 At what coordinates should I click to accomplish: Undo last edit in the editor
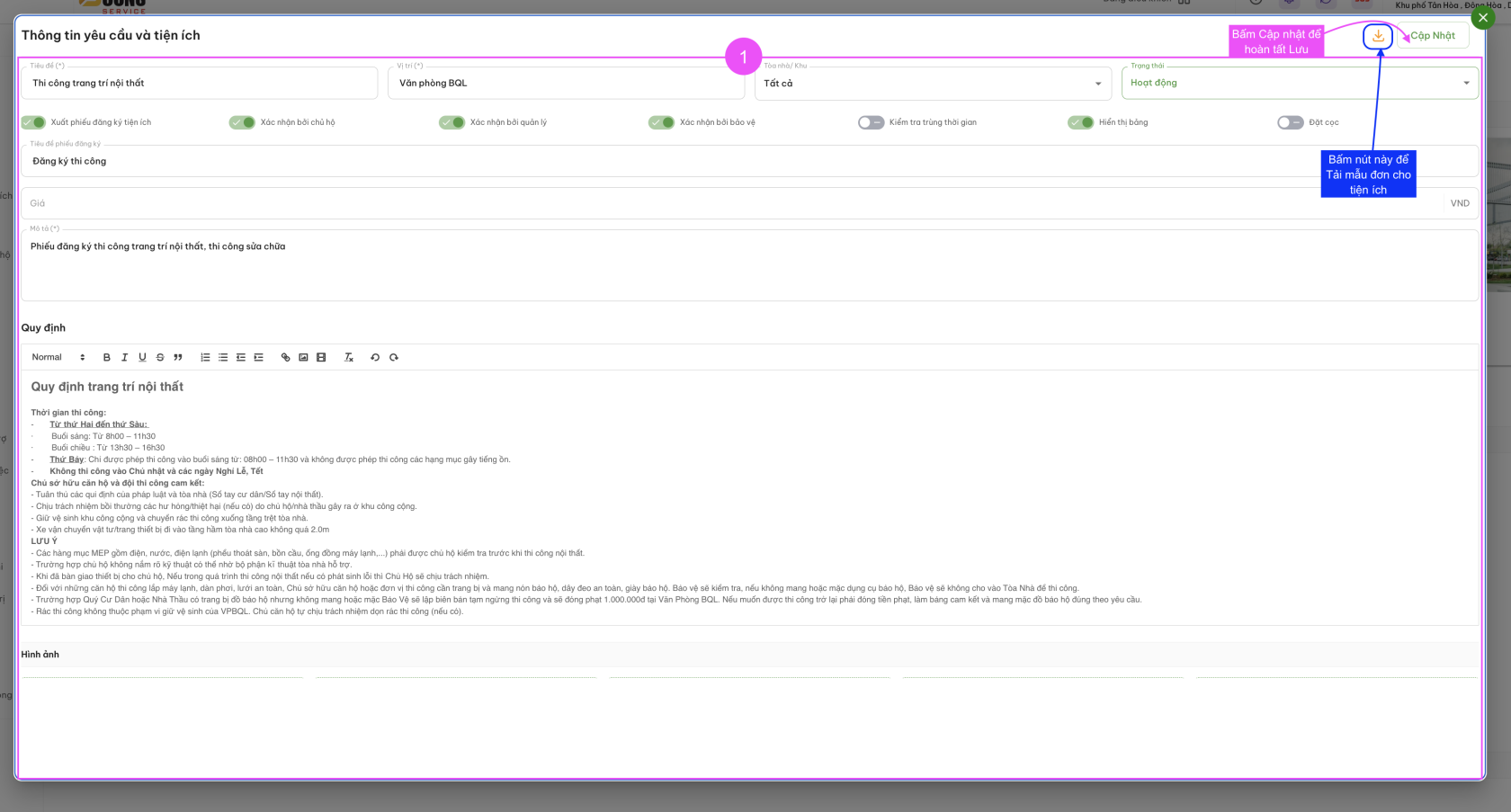(375, 358)
